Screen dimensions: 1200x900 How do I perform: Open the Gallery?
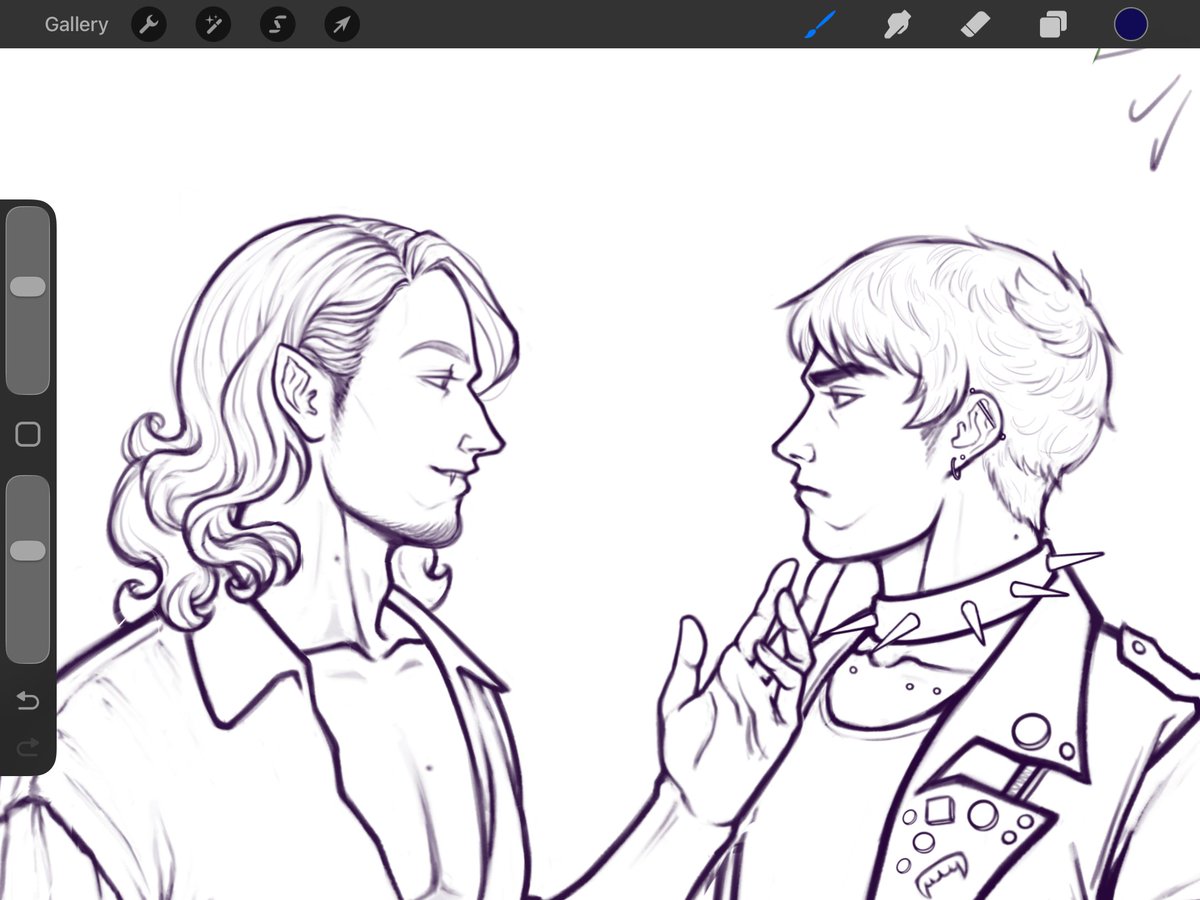coord(76,25)
